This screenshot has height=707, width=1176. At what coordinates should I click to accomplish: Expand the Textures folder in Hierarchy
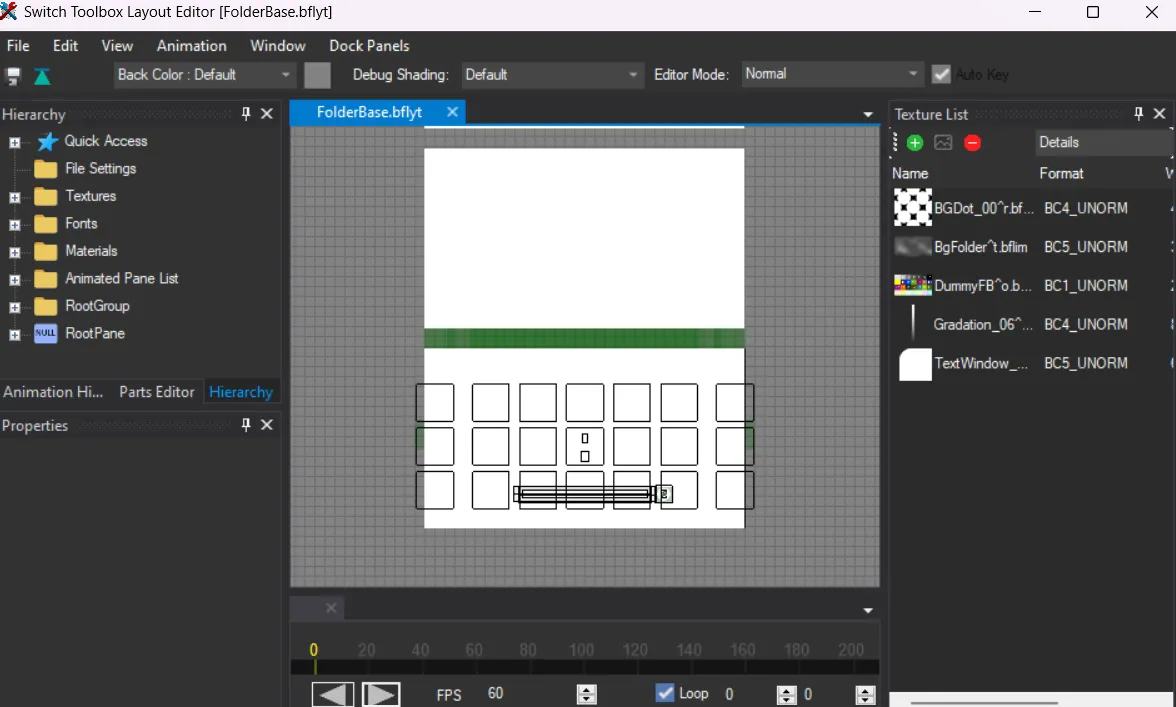(x=15, y=197)
